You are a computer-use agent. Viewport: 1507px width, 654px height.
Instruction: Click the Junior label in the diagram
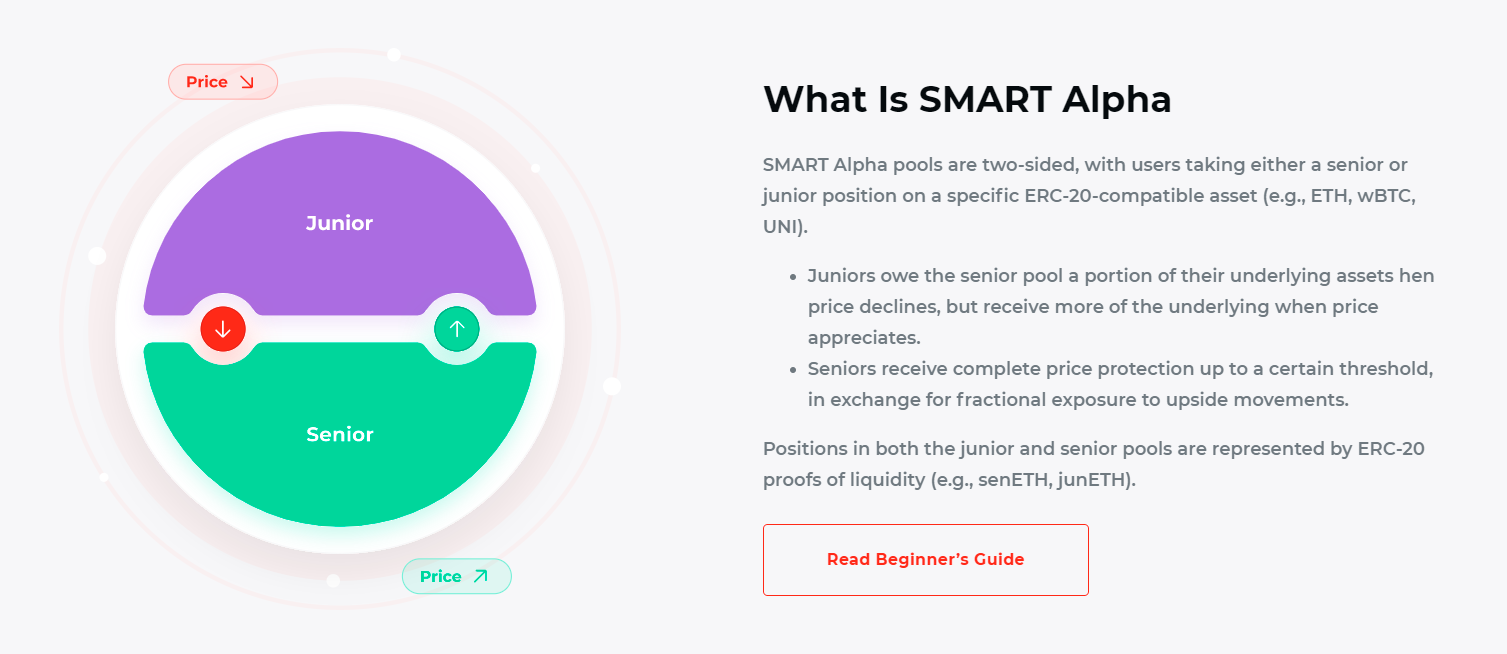tap(339, 223)
